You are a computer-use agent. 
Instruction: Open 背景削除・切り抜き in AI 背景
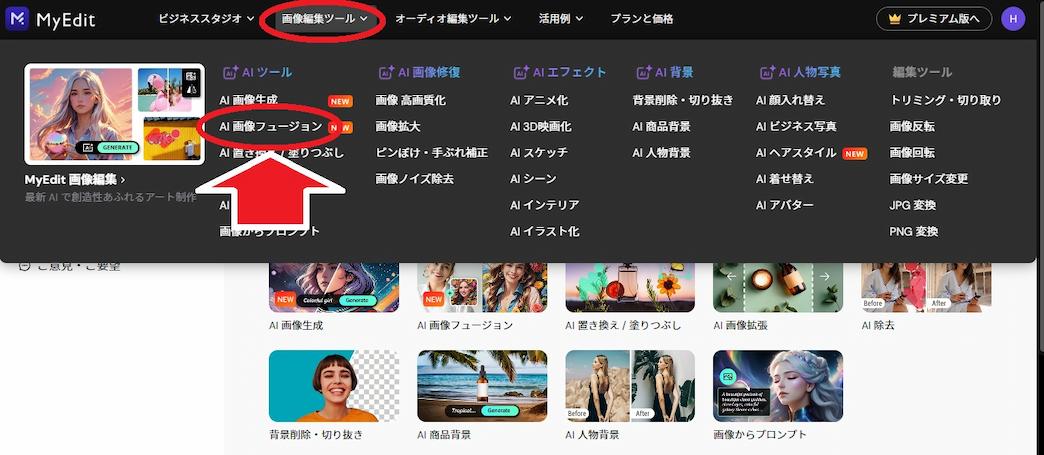point(682,100)
